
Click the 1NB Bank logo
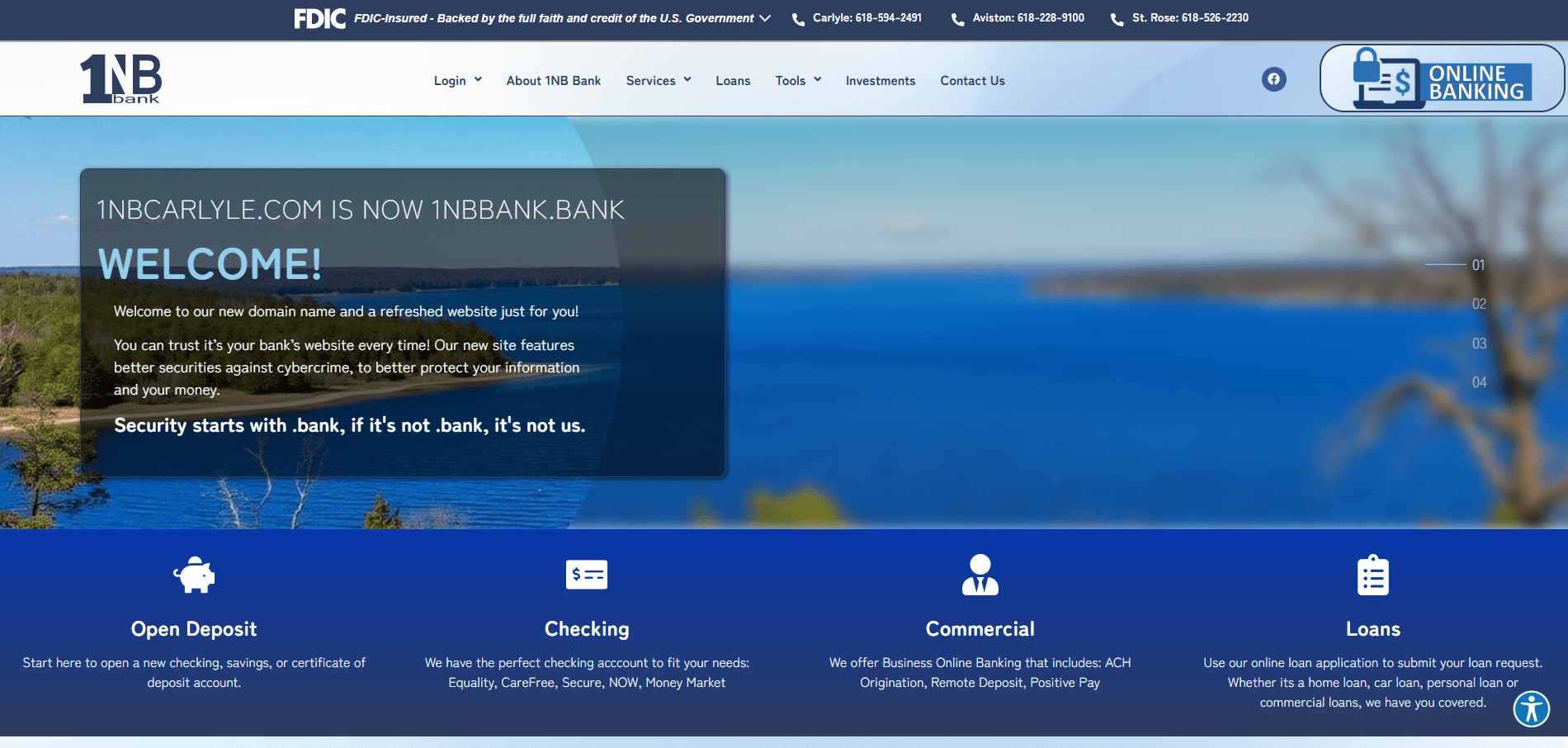point(120,79)
